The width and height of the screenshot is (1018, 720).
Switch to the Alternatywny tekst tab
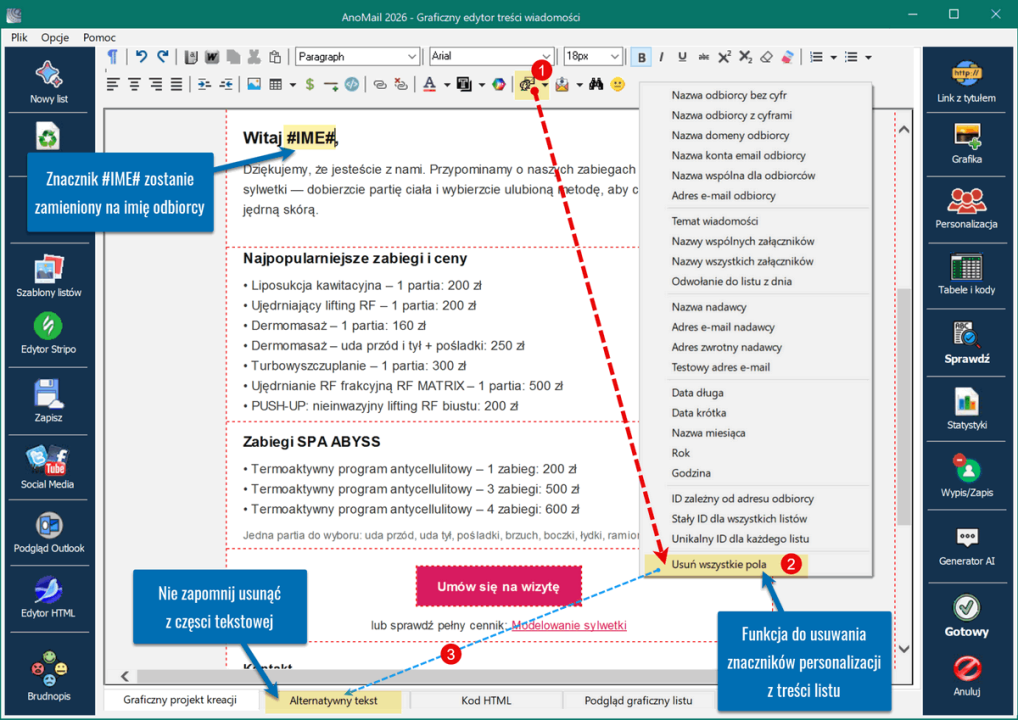point(333,701)
